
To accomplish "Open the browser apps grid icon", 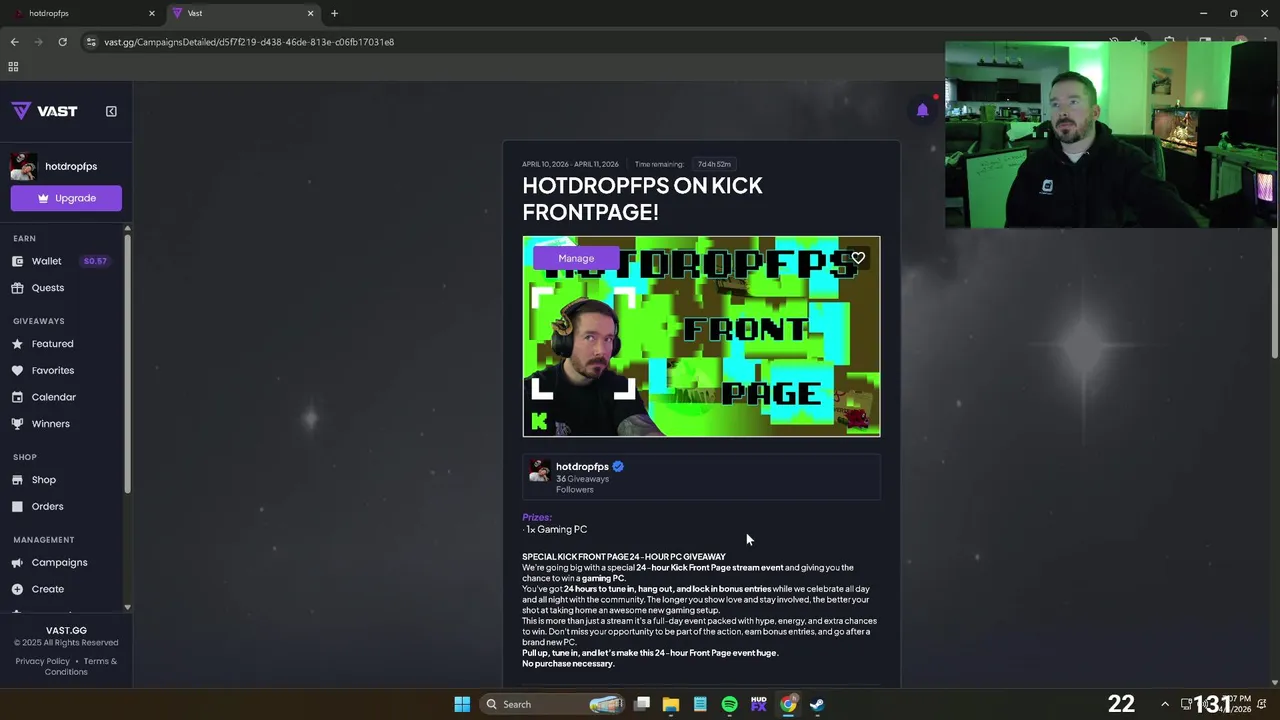I will coord(13,67).
